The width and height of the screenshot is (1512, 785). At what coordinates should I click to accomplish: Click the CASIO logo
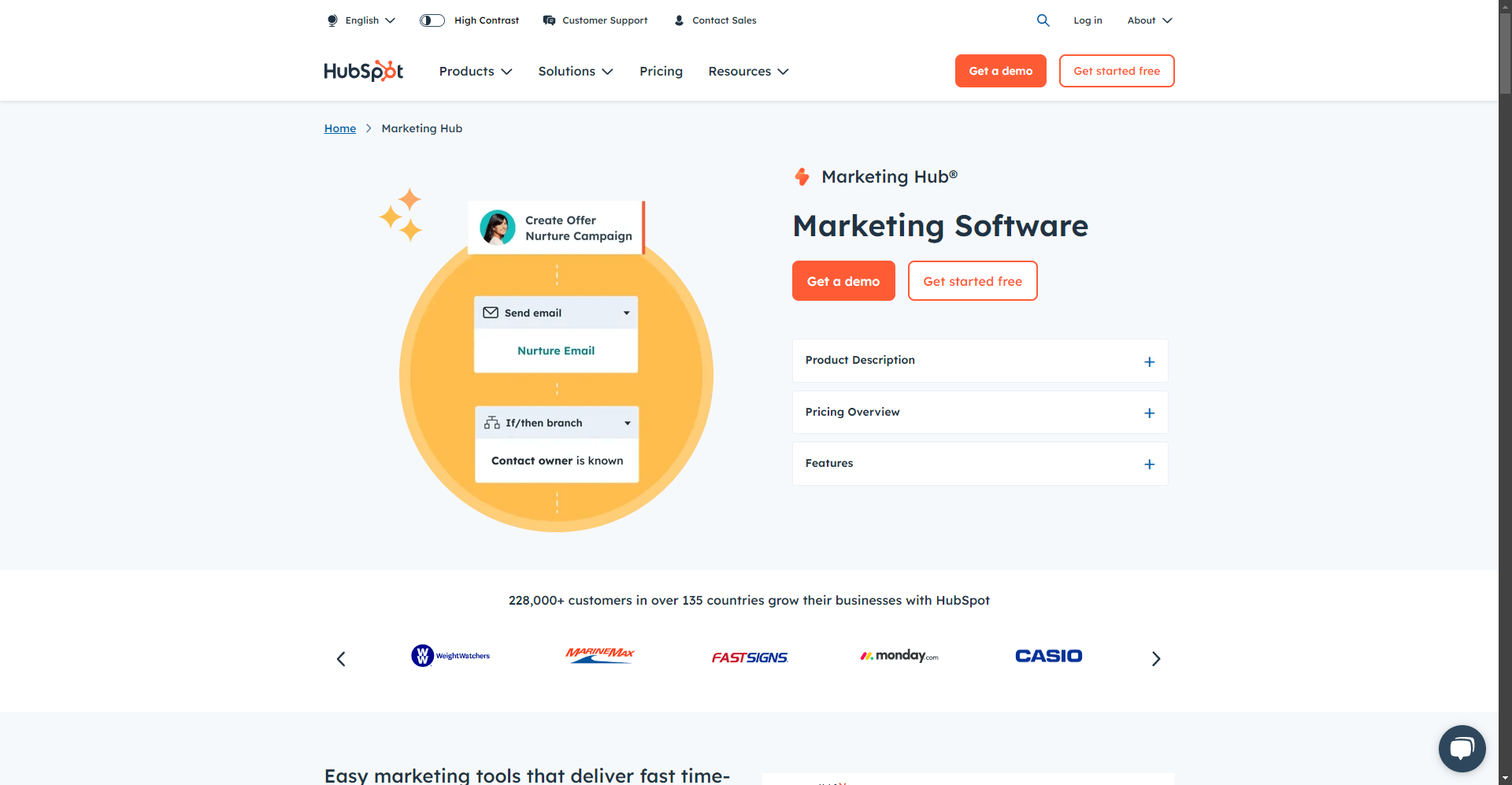point(1048,656)
